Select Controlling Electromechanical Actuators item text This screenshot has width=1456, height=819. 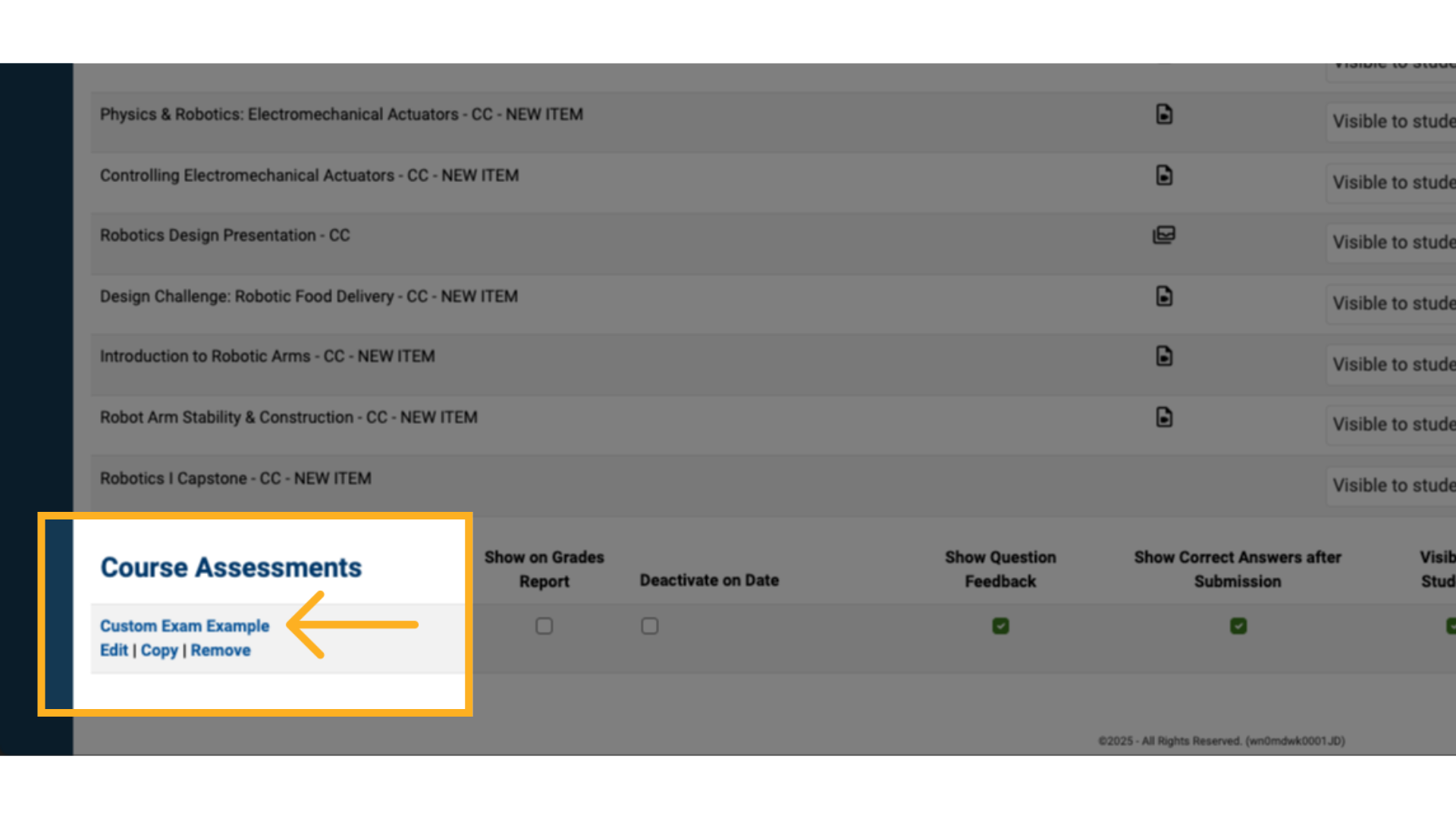pos(309,175)
